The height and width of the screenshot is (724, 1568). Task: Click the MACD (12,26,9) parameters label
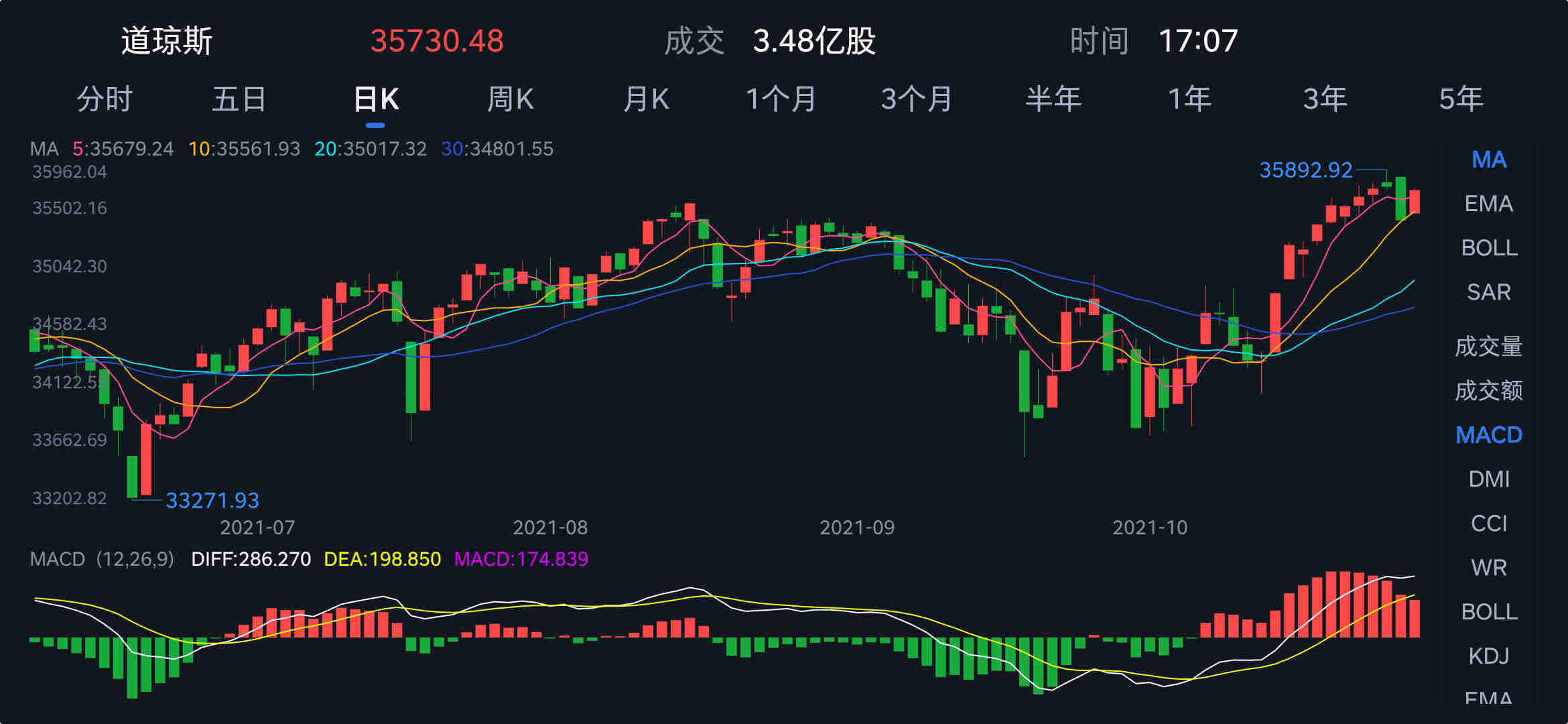click(102, 559)
